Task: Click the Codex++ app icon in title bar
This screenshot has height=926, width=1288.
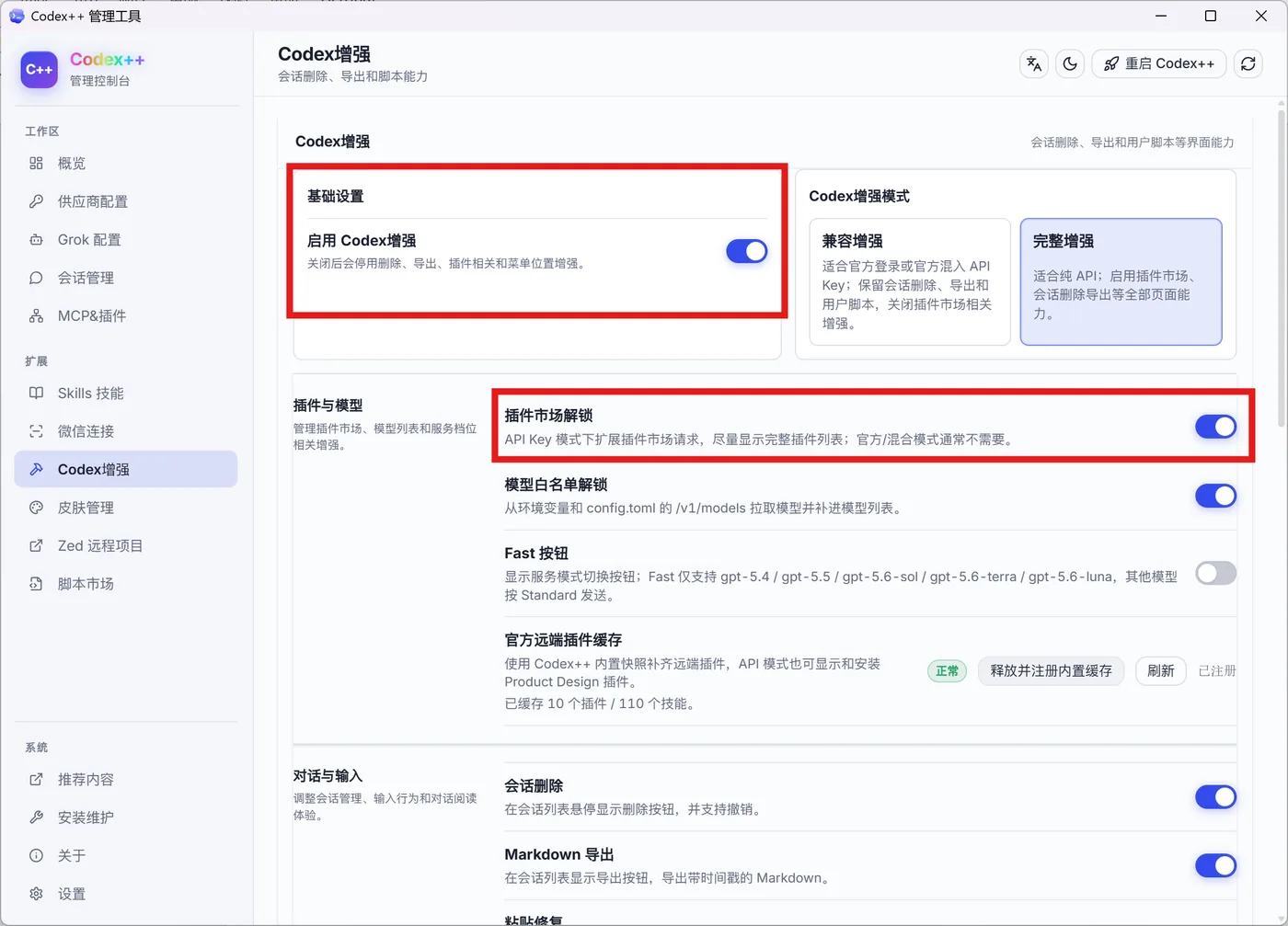Action: (17, 16)
